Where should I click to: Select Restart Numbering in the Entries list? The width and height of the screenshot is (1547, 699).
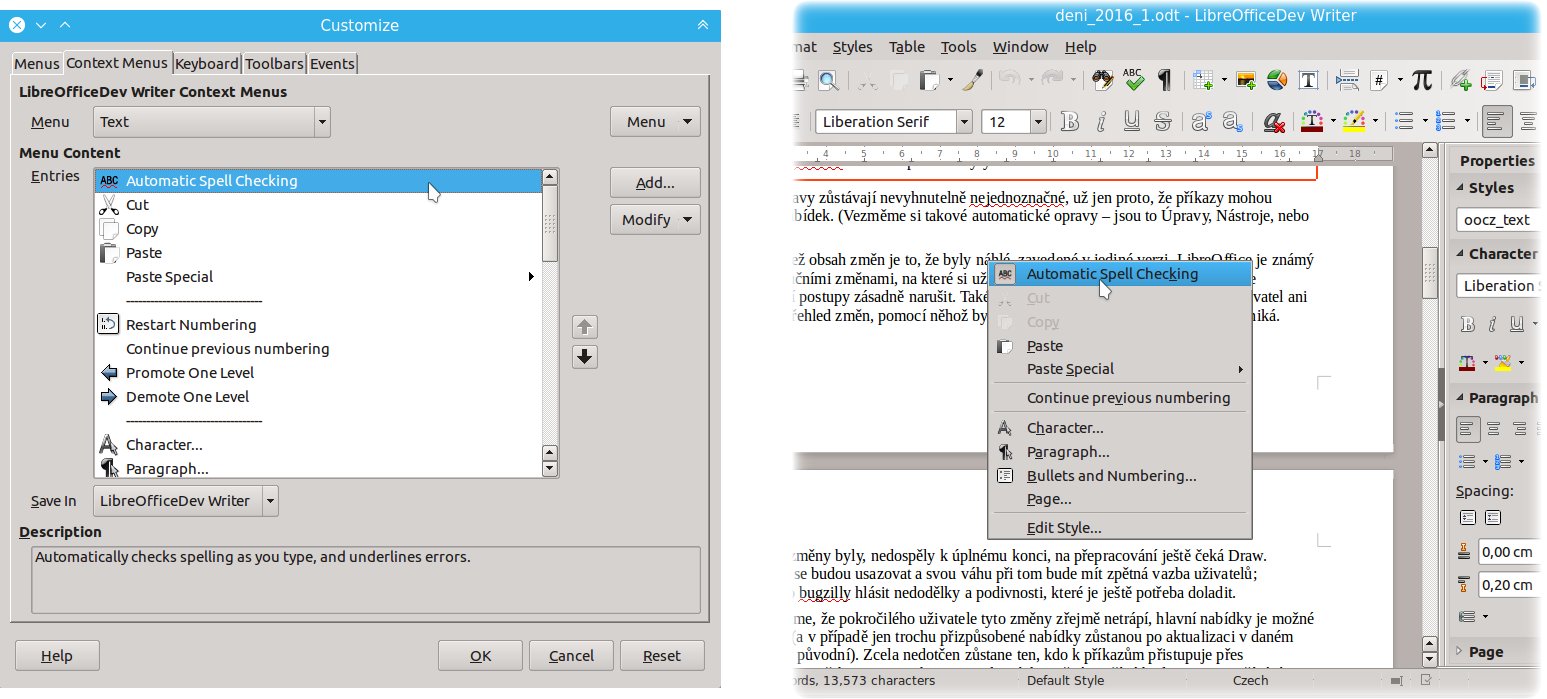coord(319,325)
